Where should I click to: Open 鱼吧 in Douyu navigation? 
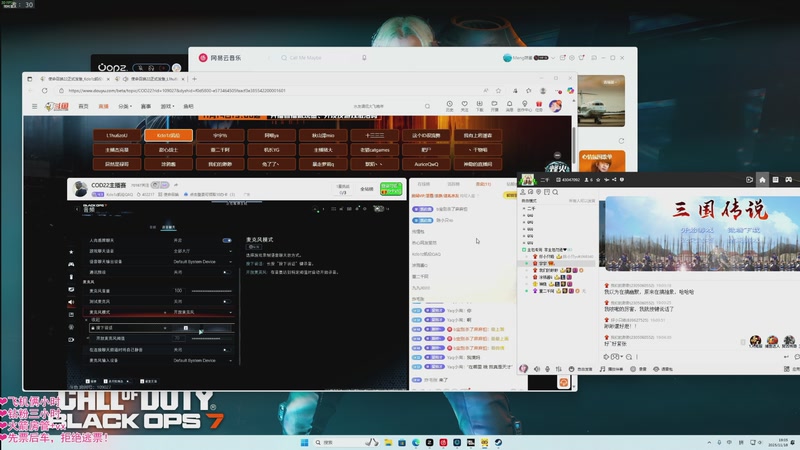pos(188,106)
